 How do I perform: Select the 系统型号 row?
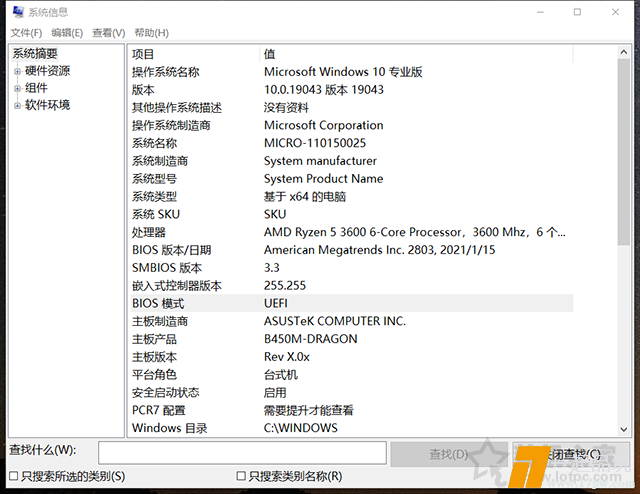pos(351,179)
